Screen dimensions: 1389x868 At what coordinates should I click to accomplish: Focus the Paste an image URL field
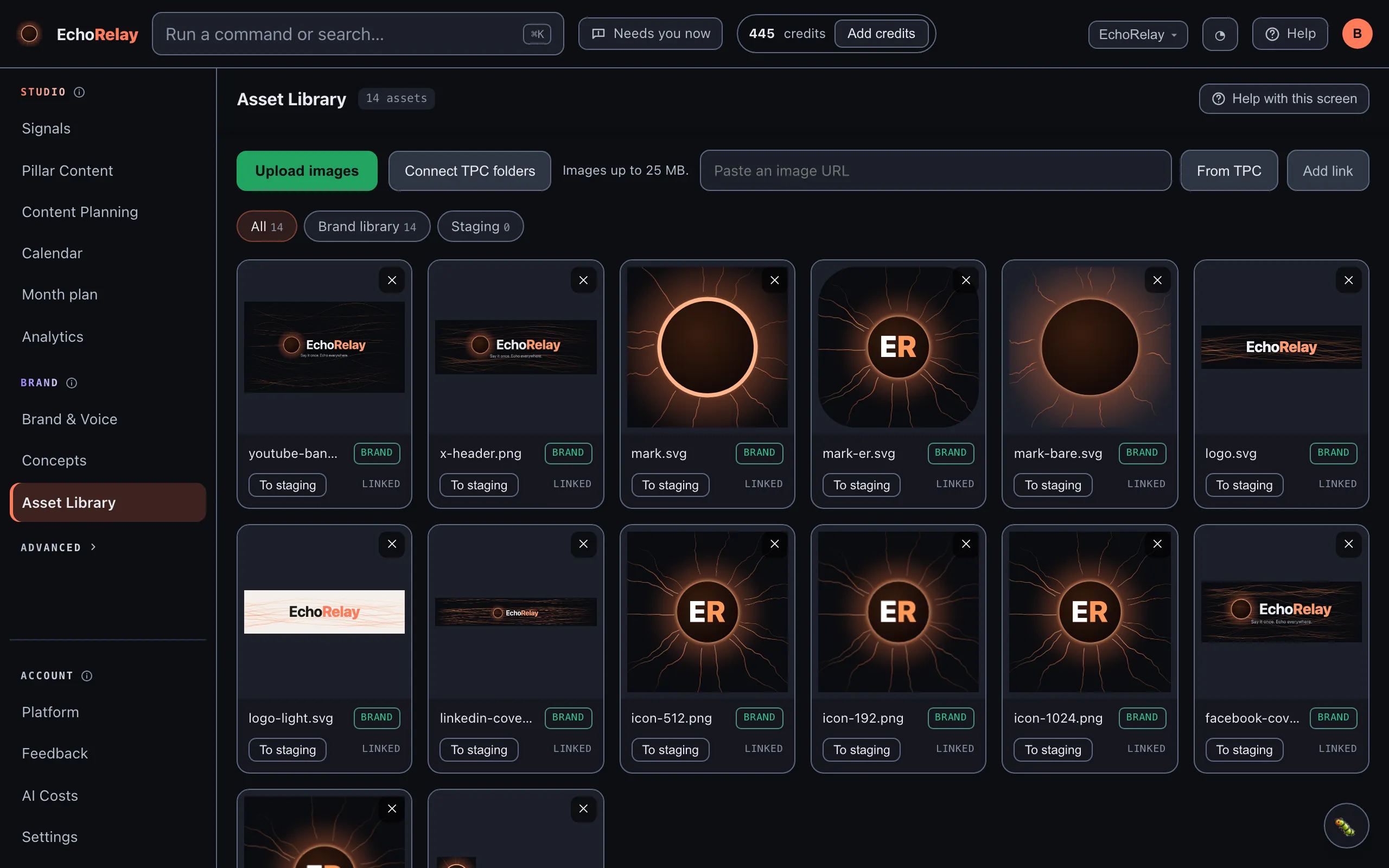[x=935, y=170]
